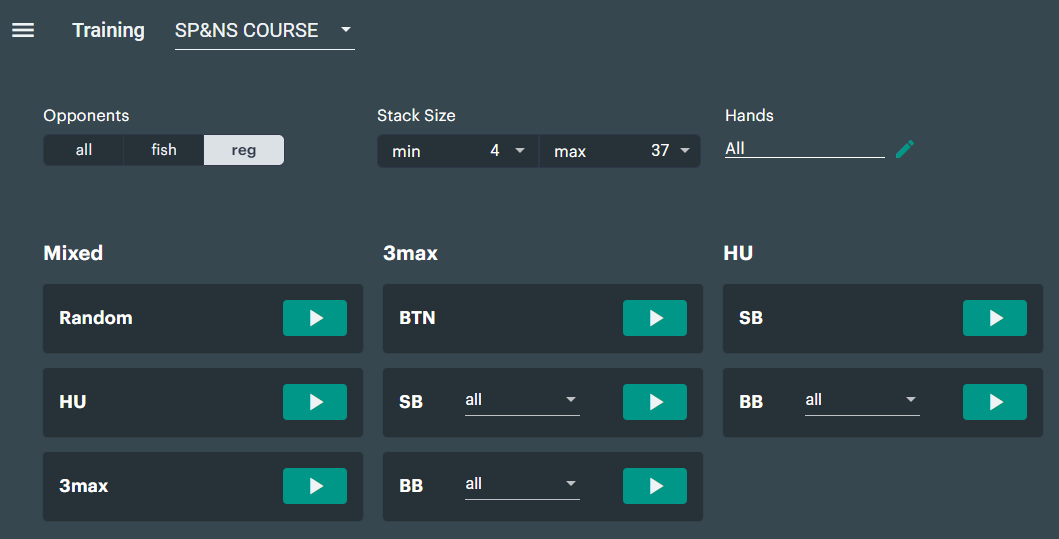
Task: Click the Hands All input field
Action: click(804, 149)
